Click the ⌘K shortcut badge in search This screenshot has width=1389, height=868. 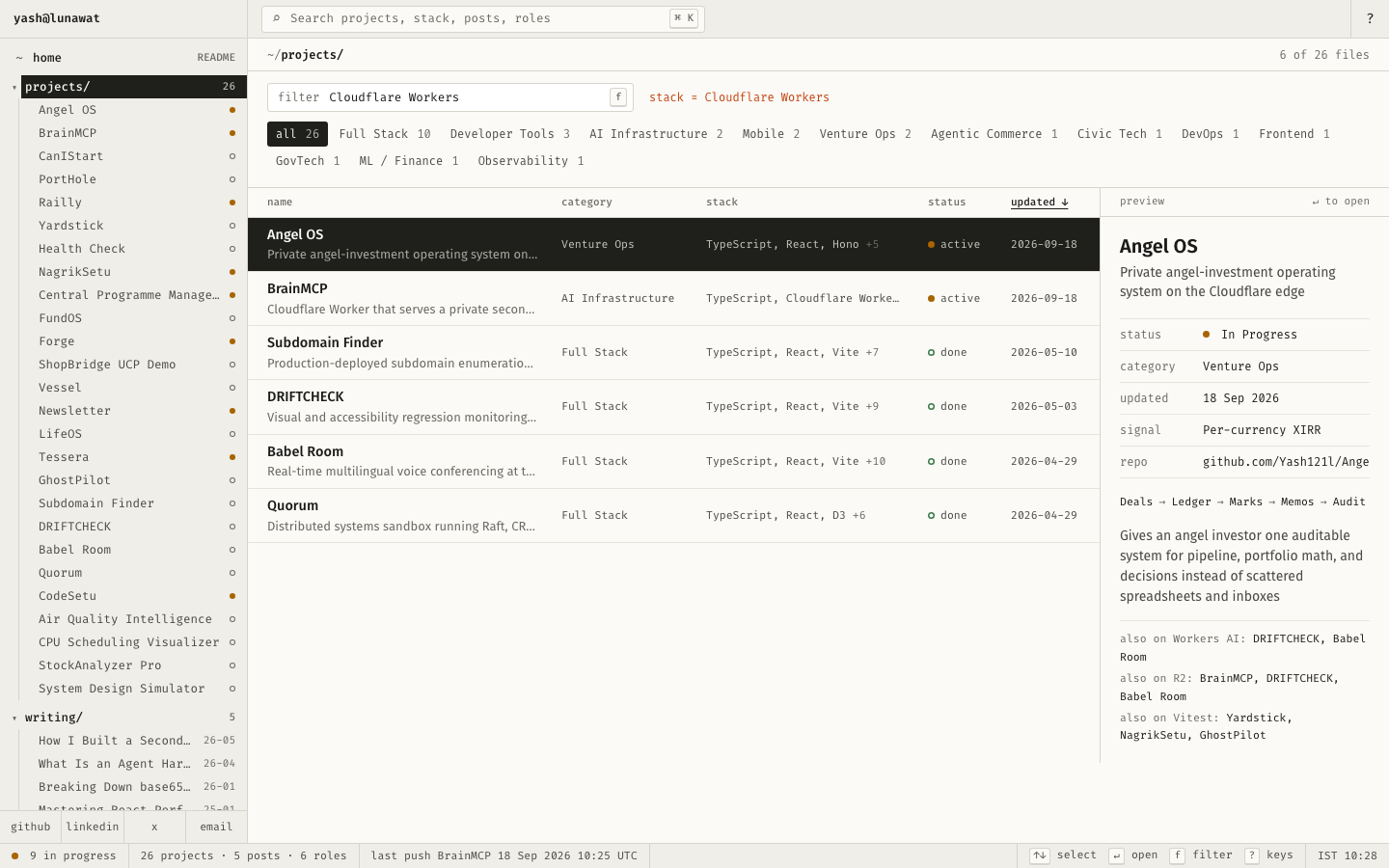684,18
